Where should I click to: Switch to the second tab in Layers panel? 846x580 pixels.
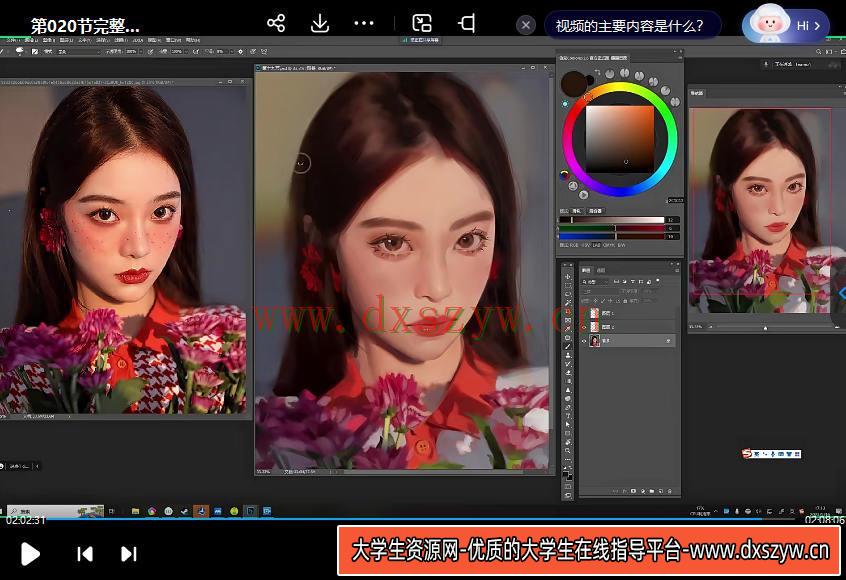[x=601, y=270]
